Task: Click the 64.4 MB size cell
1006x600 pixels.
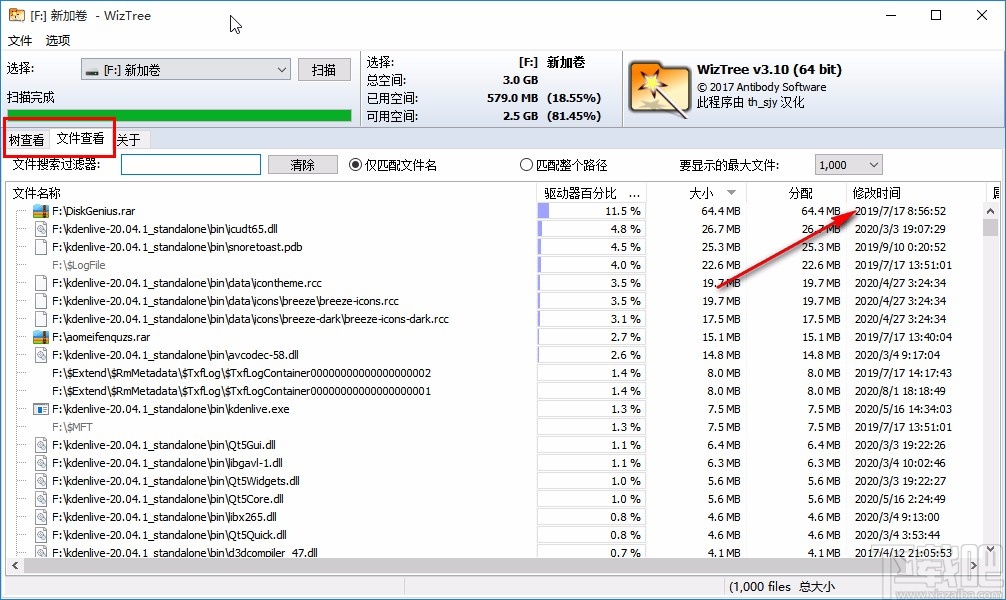Action: [720, 211]
